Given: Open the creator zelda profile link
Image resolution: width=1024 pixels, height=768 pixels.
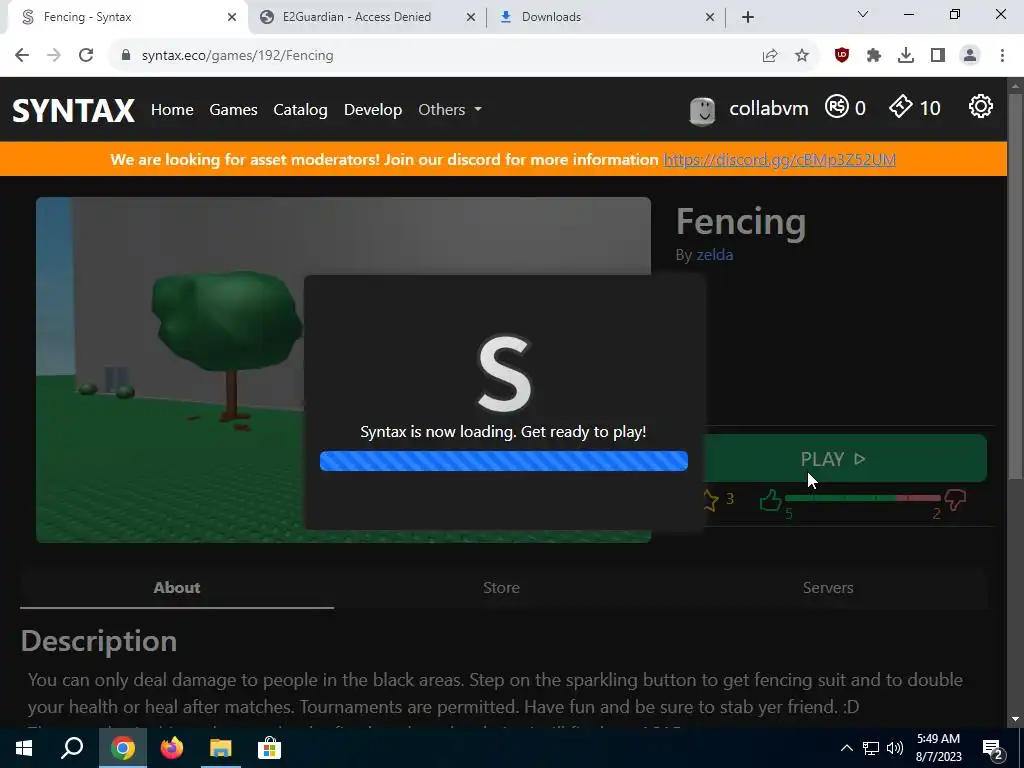Looking at the screenshot, I should tap(714, 255).
